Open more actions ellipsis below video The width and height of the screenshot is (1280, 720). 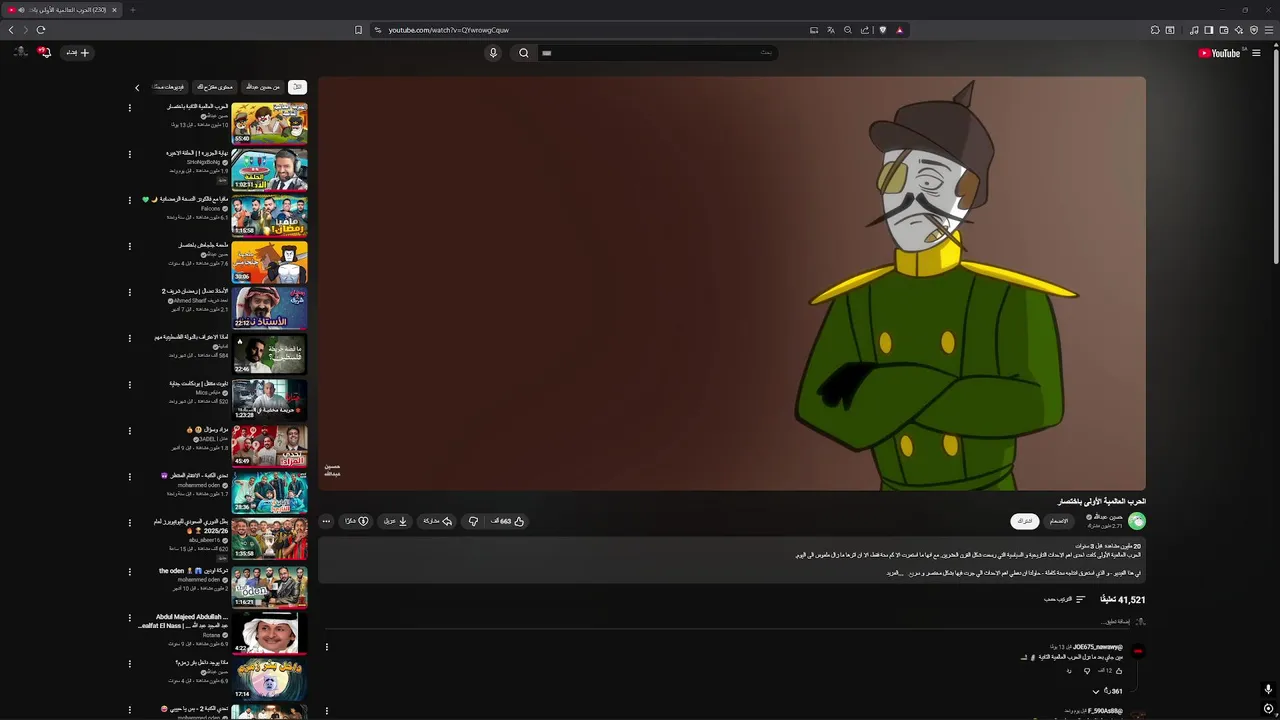tap(326, 521)
